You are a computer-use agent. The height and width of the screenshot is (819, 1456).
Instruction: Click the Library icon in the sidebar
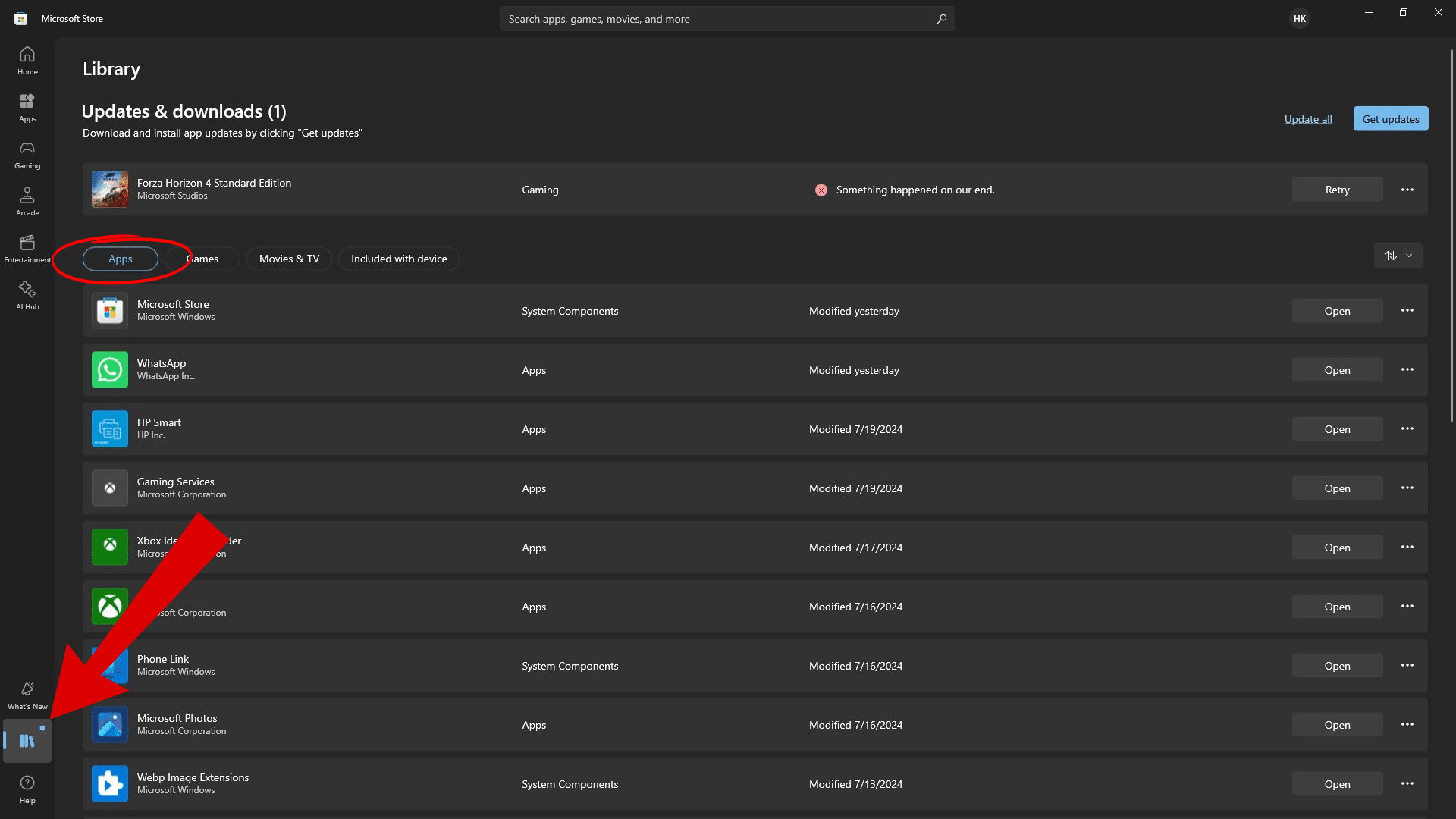(x=27, y=741)
